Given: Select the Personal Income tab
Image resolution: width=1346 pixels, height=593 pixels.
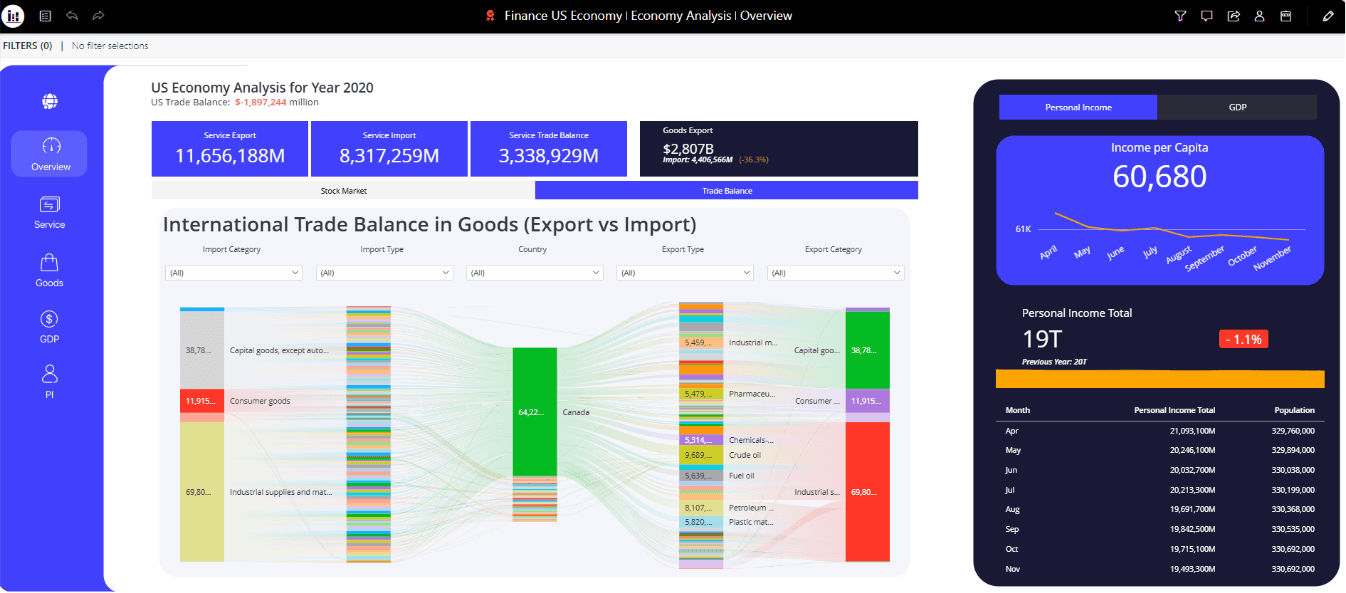Looking at the screenshot, I should pyautogui.click(x=1078, y=107).
